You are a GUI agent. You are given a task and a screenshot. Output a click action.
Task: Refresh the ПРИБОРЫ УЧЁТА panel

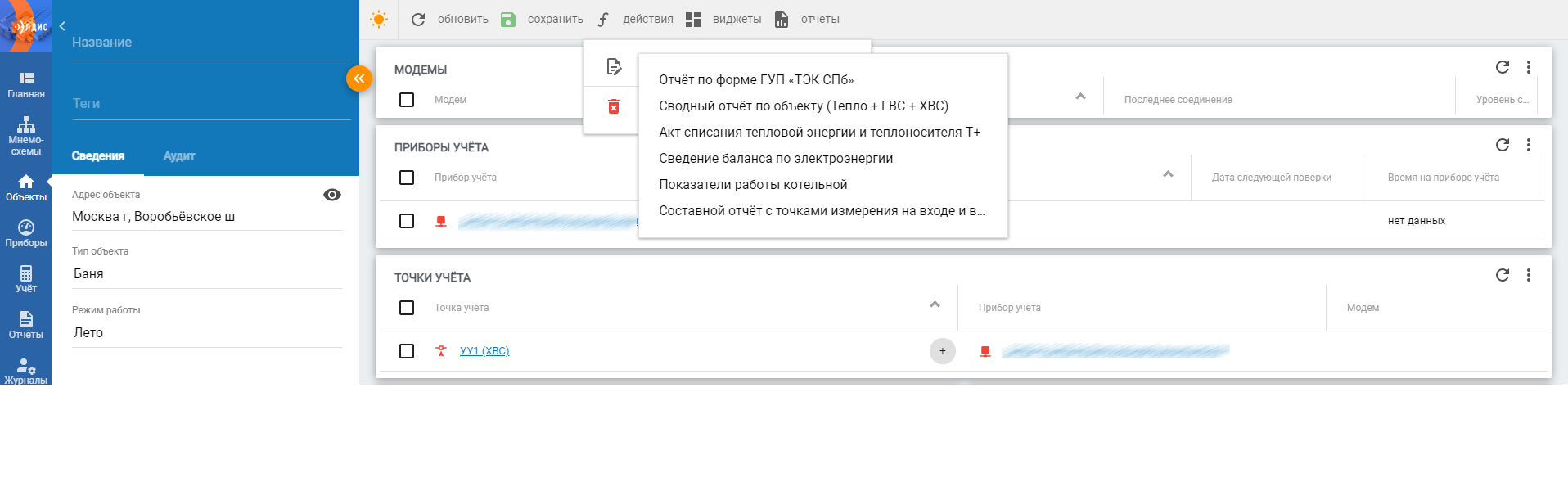pos(1503,145)
